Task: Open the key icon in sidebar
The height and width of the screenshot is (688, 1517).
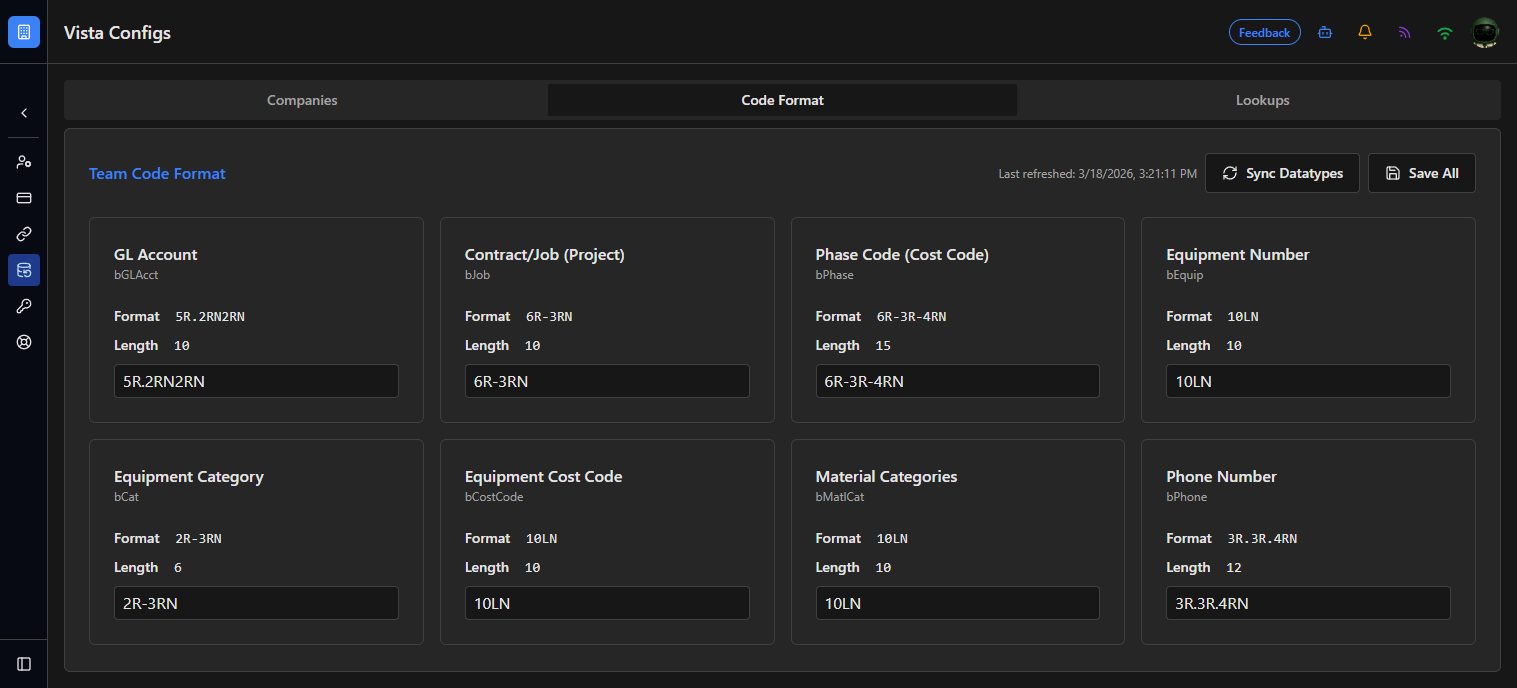Action: click(24, 306)
